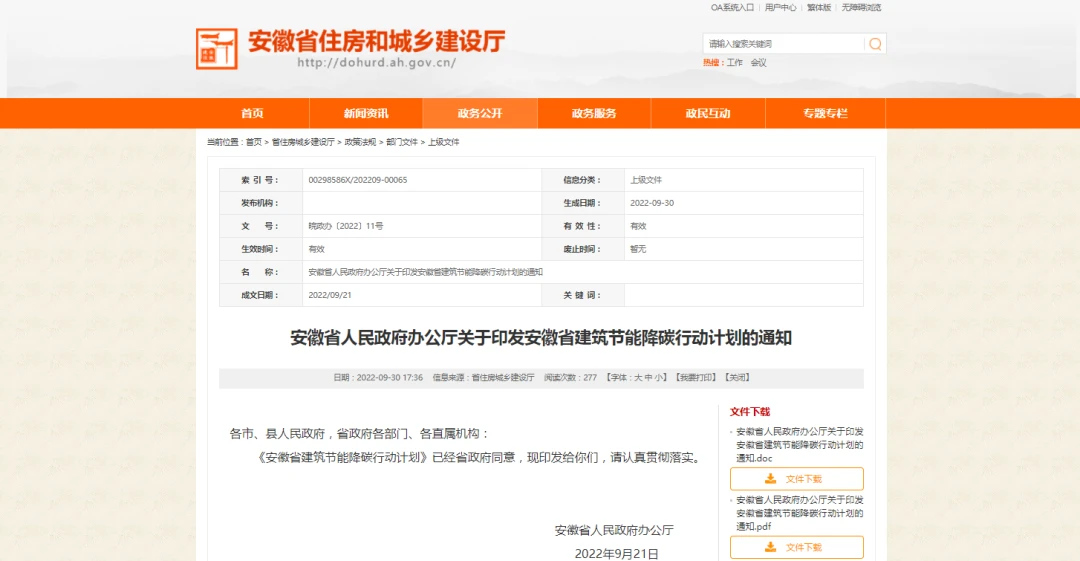Click the orange search magnifier icon
Image resolution: width=1080 pixels, height=561 pixels.
(875, 44)
